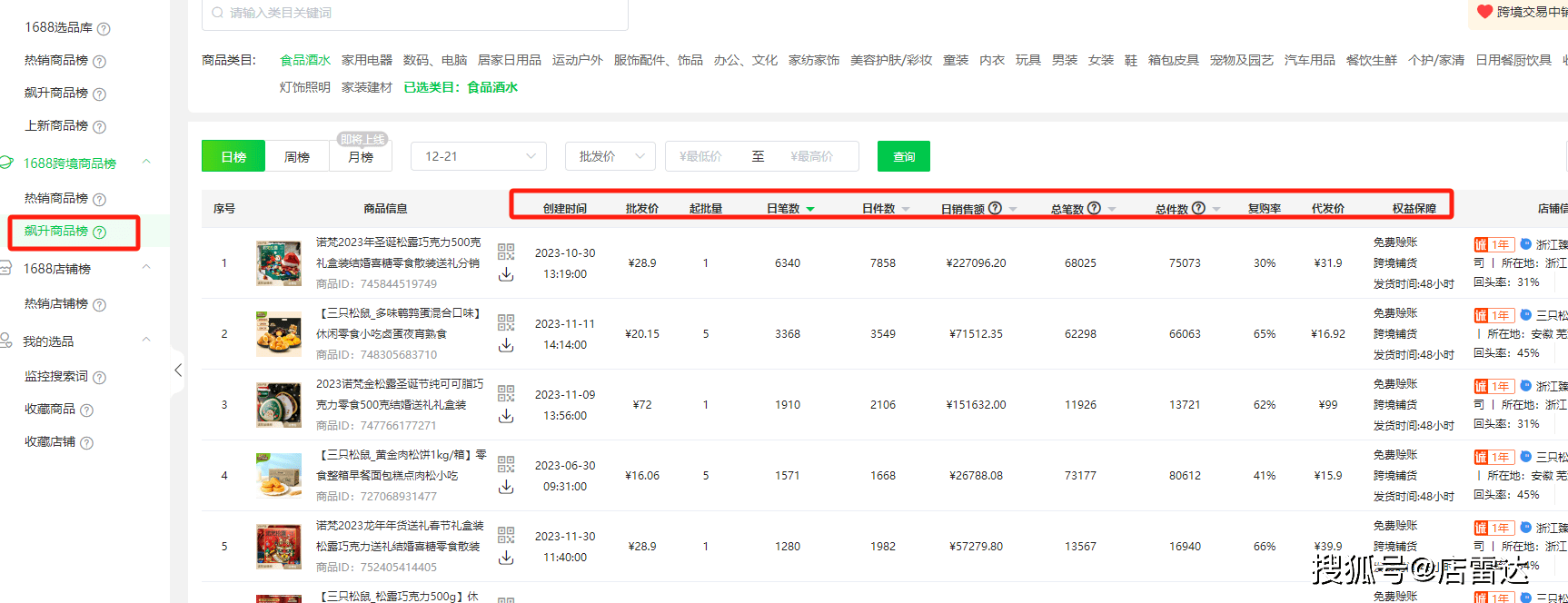Select the 数码、电脑 category
This screenshot has width=1568, height=603.
[x=435, y=60]
